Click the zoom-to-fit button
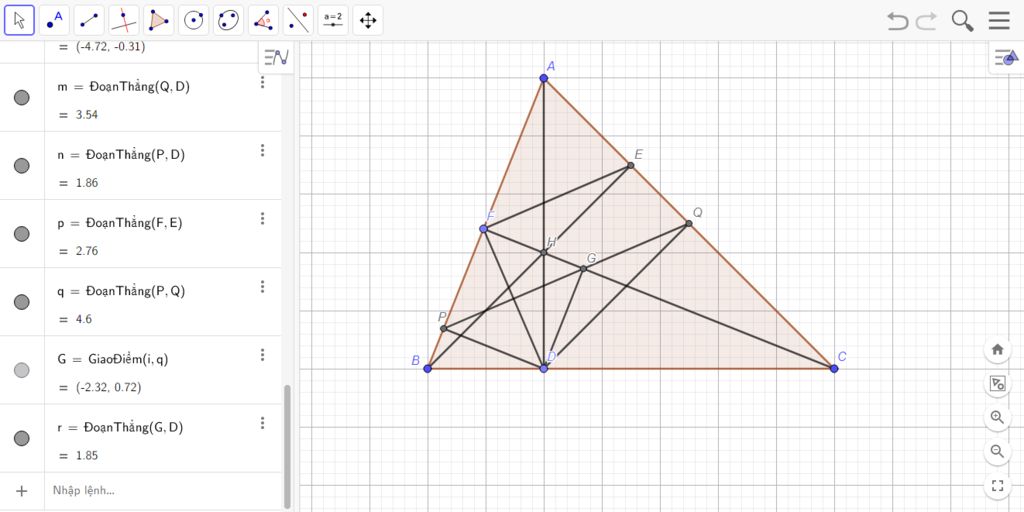 (997, 383)
